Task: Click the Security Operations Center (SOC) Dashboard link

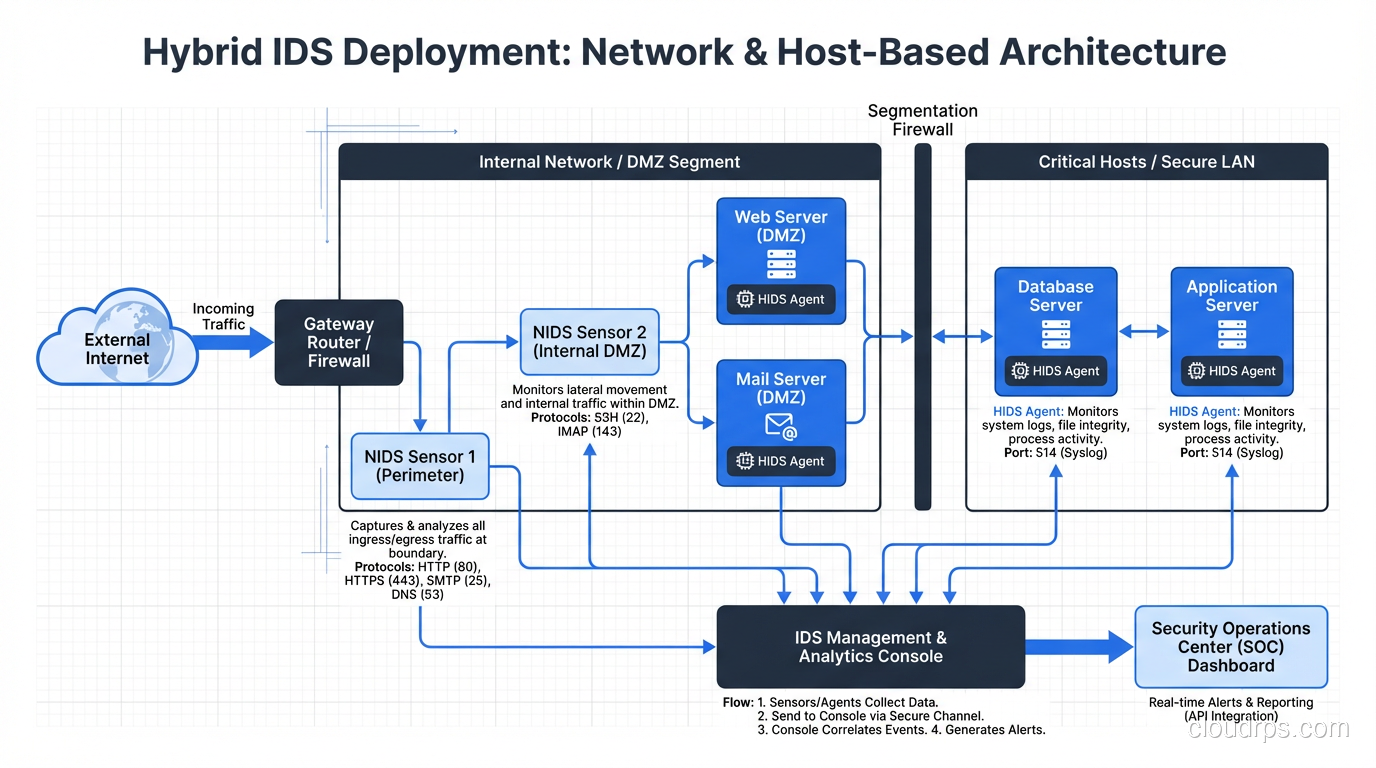Action: pos(1230,646)
